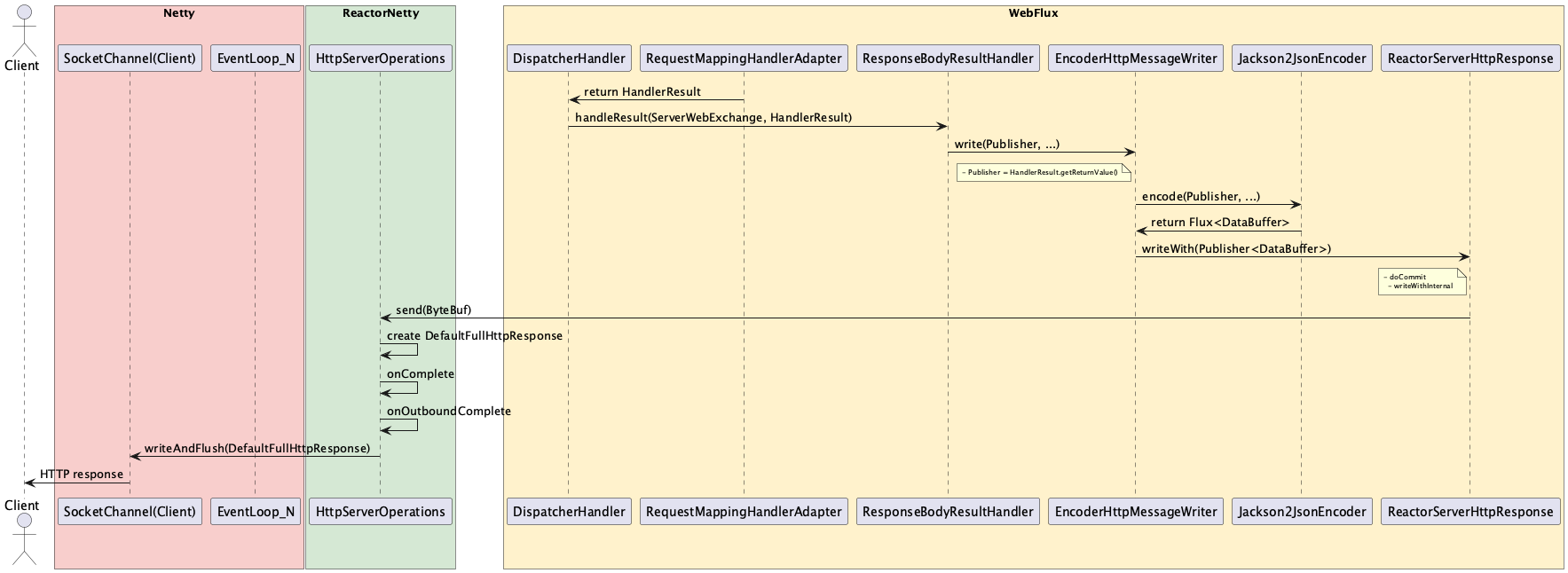Viewport: 1568px width, 573px height.
Task: Click the top HttpServerOperations participant box
Action: tap(381, 59)
